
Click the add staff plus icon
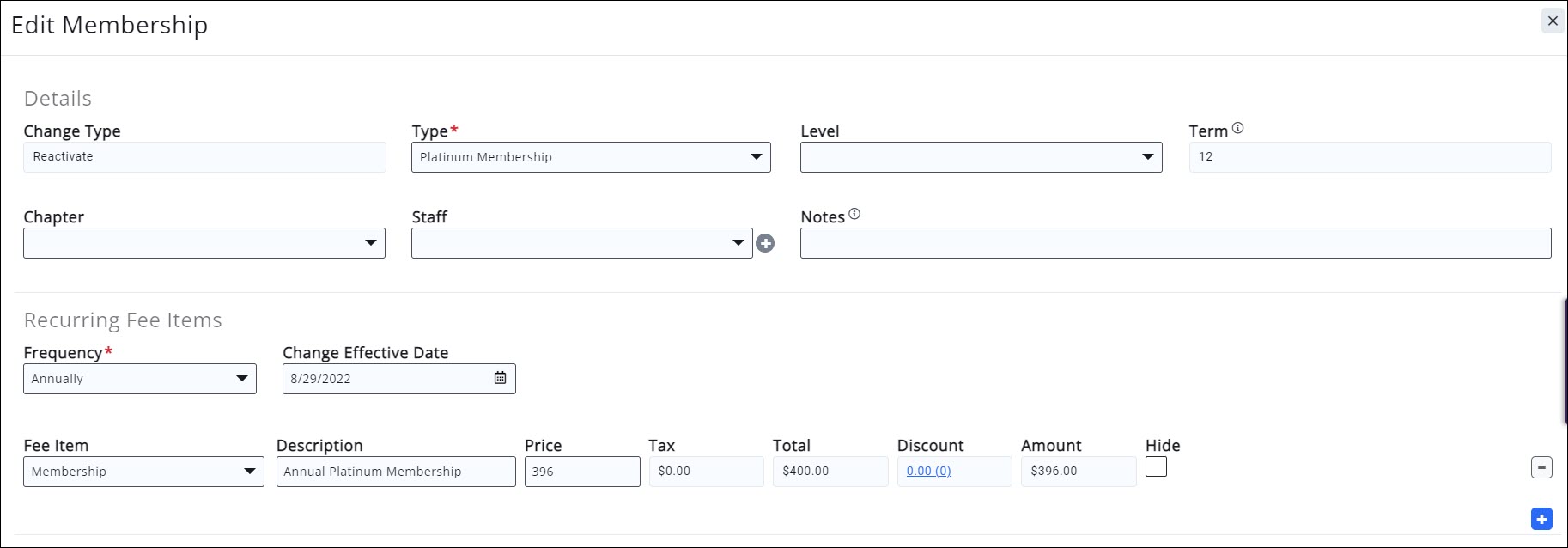[765, 244]
